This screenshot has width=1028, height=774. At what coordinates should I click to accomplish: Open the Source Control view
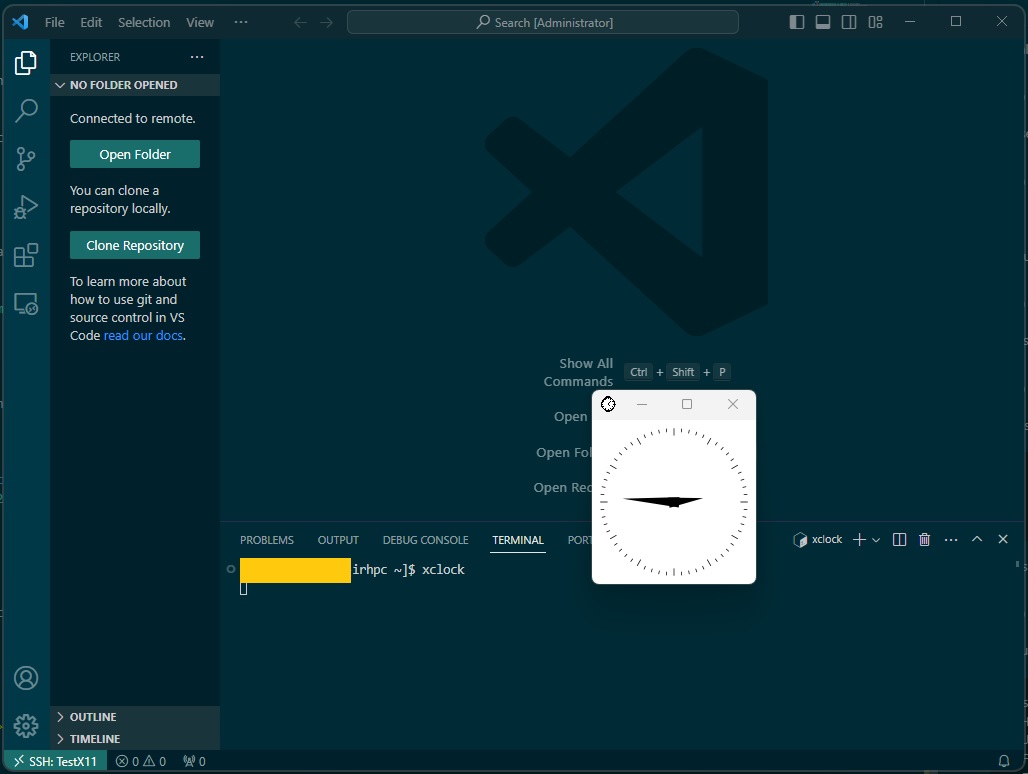tap(26, 158)
